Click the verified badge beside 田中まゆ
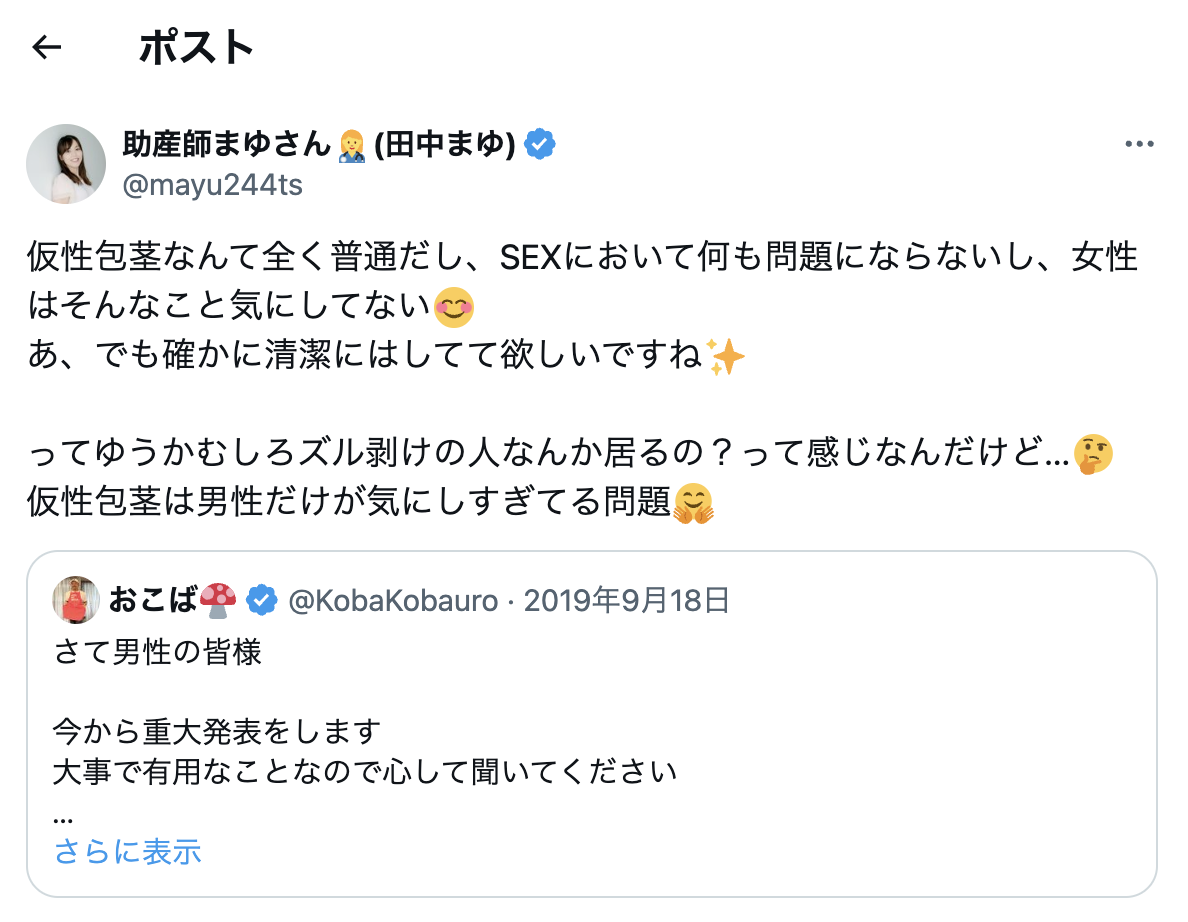 click(x=540, y=145)
